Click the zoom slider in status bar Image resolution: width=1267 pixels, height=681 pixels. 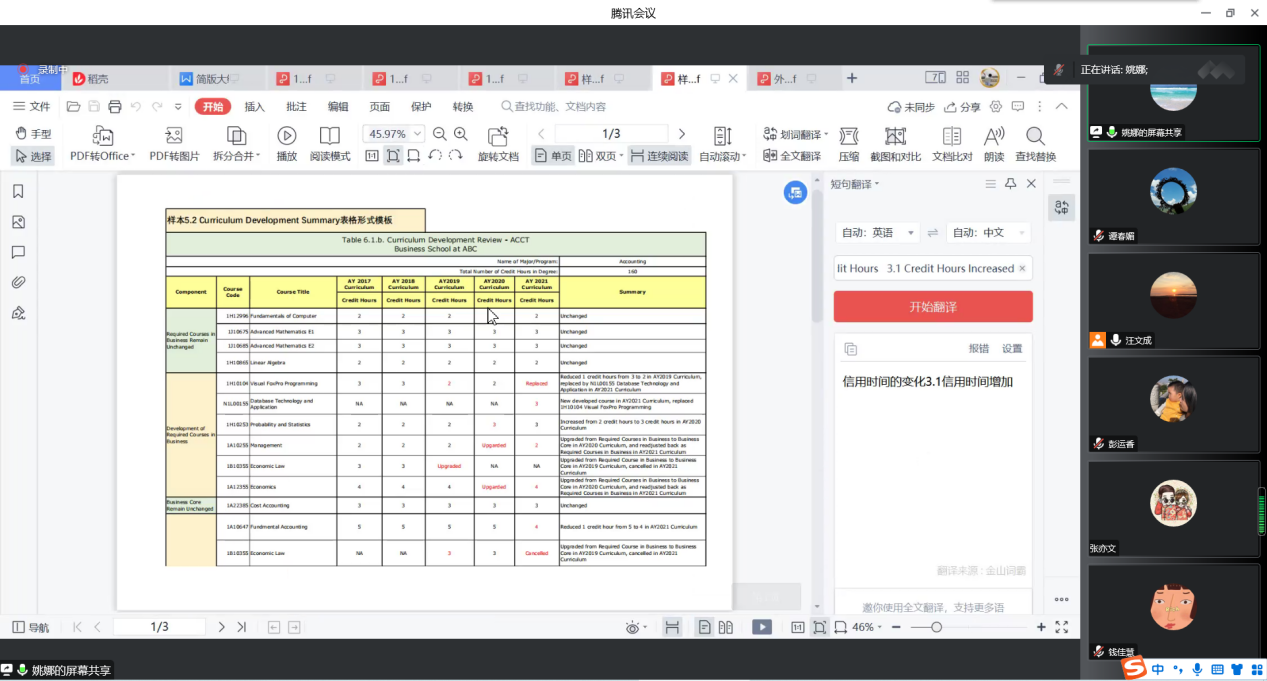tap(936, 627)
